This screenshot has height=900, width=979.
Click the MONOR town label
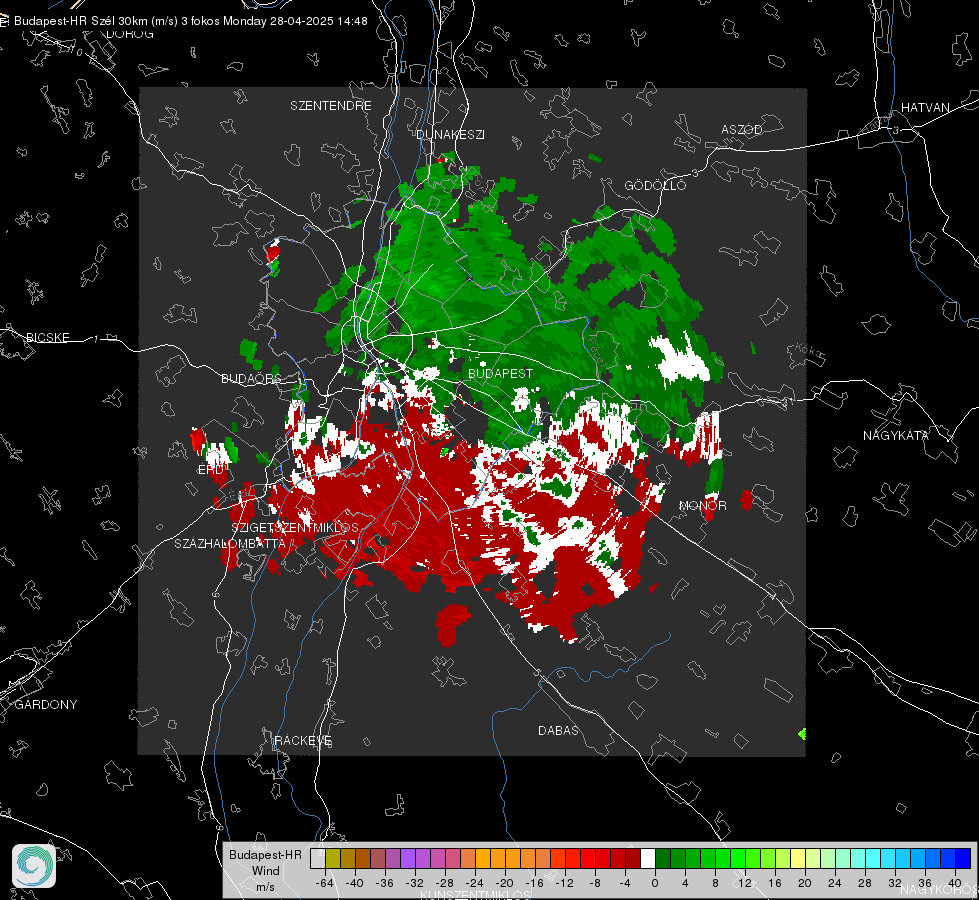point(702,505)
